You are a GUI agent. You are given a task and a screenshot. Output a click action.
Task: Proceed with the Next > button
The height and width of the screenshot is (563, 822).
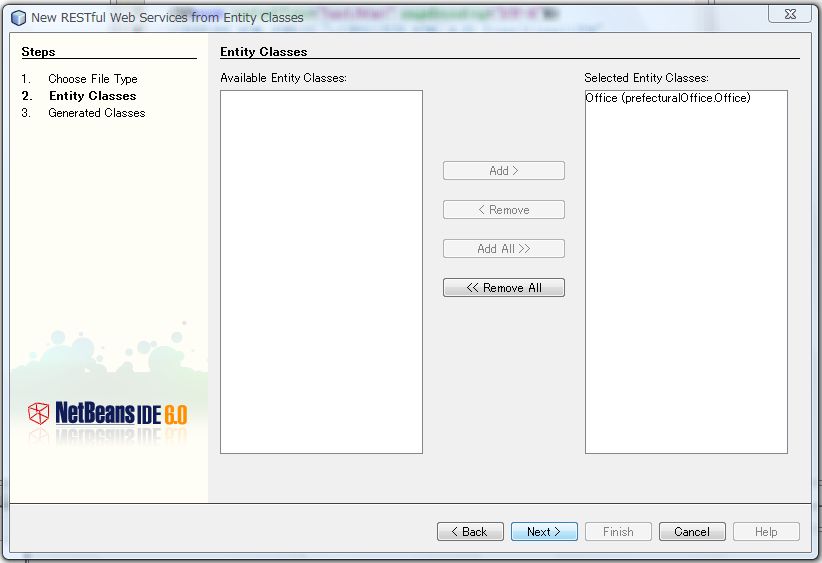[544, 532]
